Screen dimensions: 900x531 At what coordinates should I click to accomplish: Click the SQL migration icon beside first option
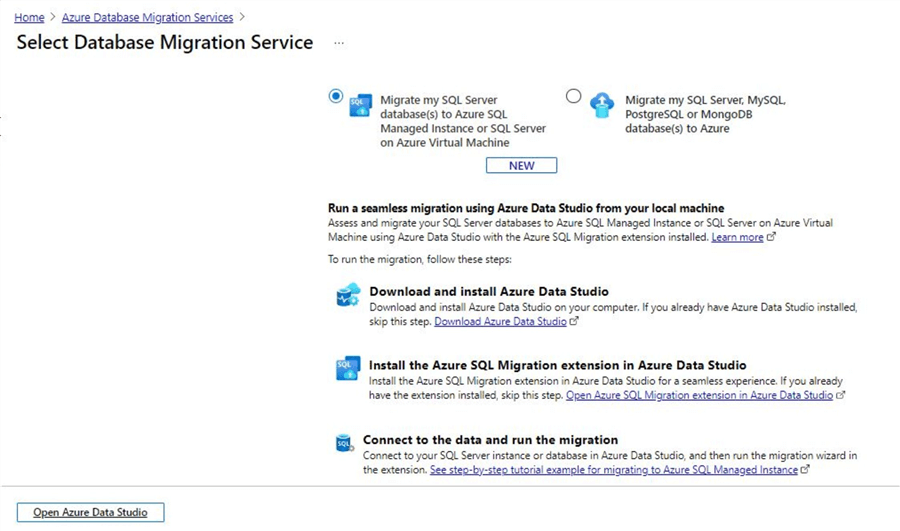(360, 105)
